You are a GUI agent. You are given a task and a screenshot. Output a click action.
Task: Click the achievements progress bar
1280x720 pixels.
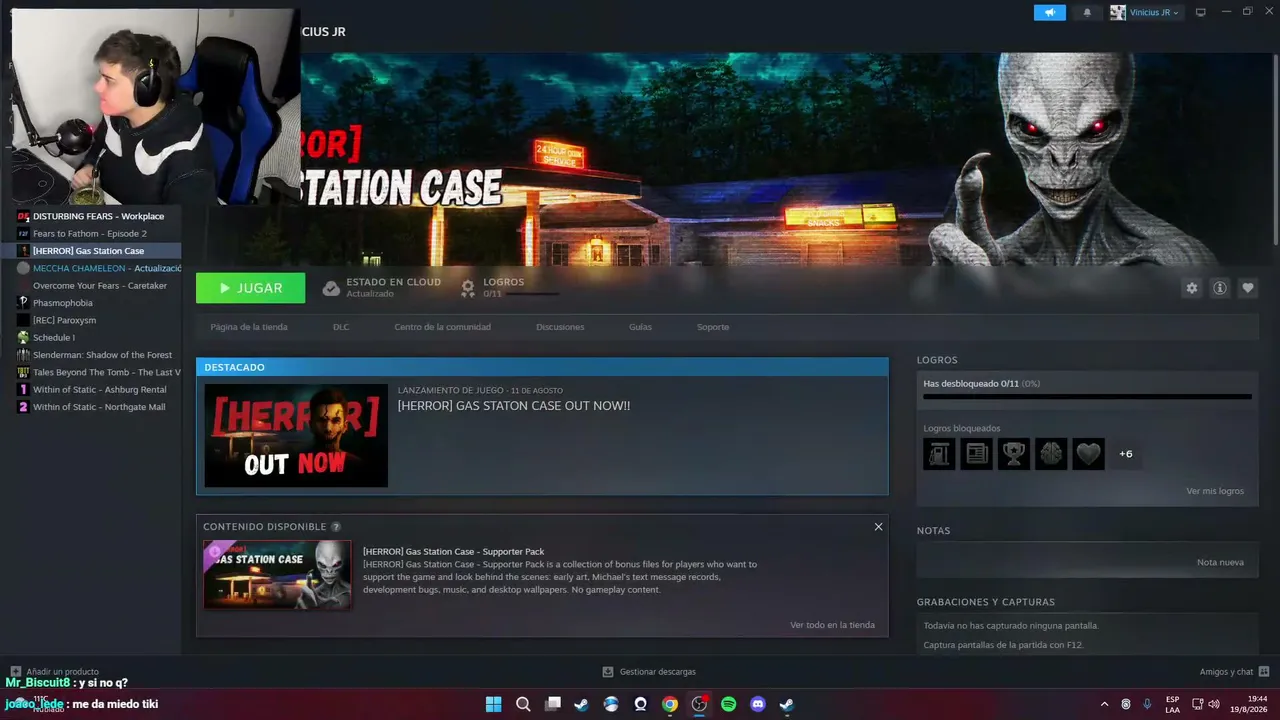[1087, 397]
